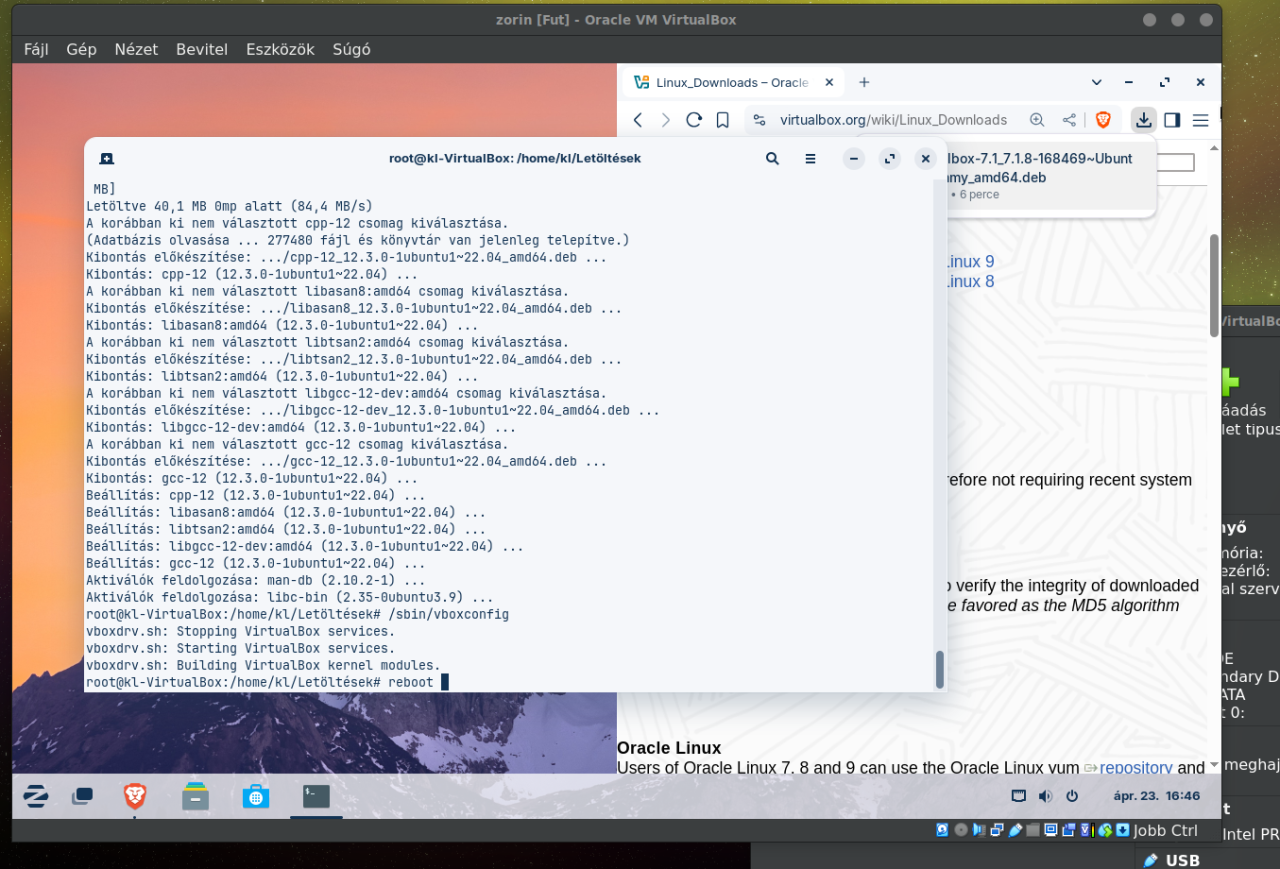Open the Software store taskbar icon
The image size is (1280, 869).
(256, 796)
